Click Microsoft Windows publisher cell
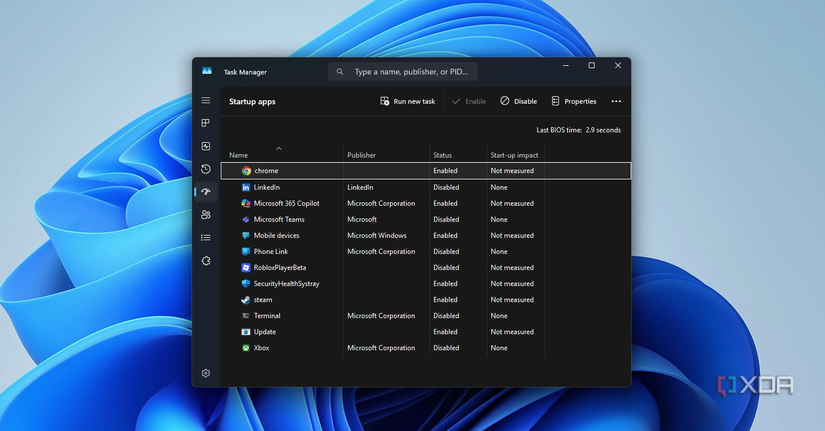The image size is (825, 431). 377,235
